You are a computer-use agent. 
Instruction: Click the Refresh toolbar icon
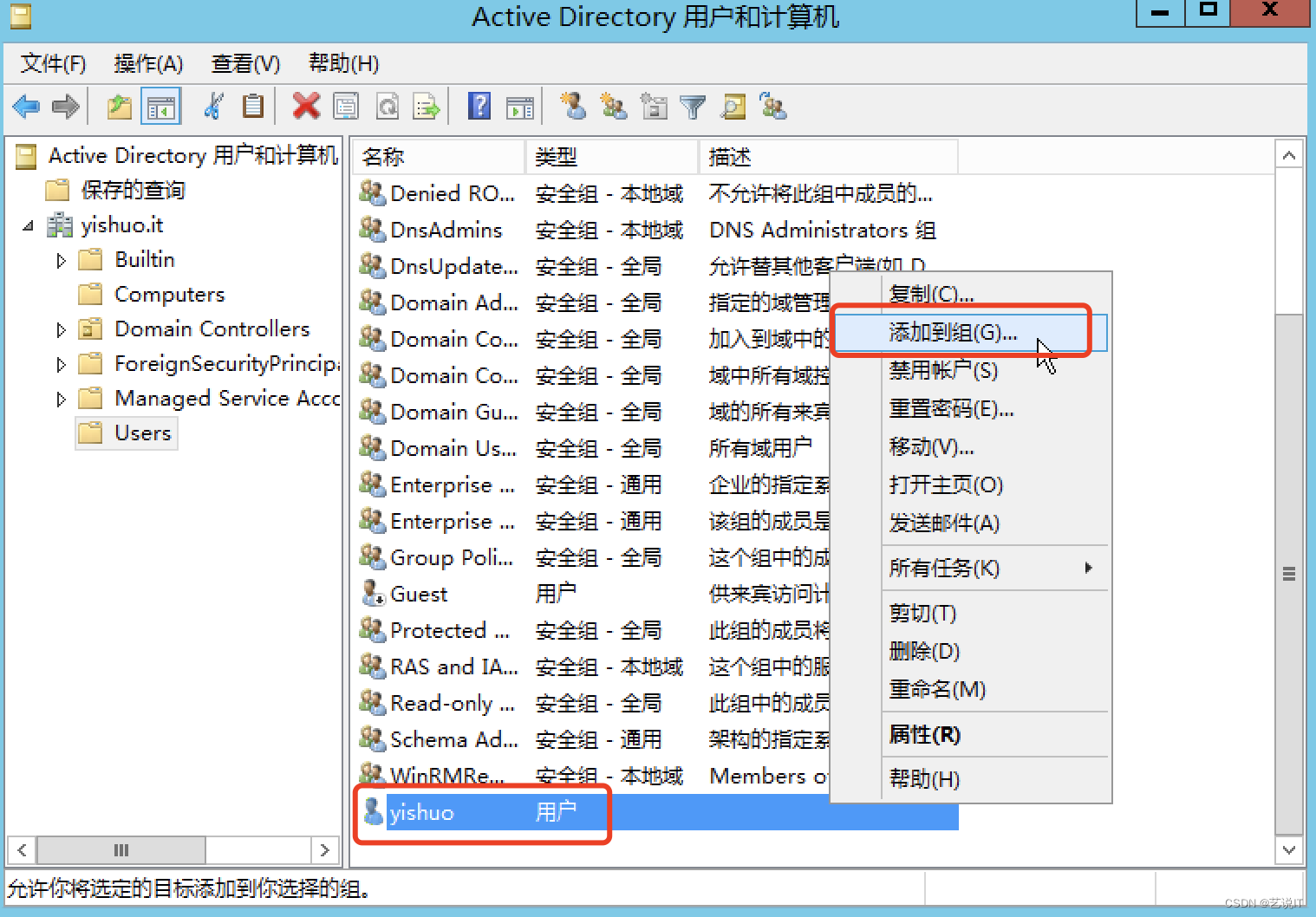click(x=388, y=107)
